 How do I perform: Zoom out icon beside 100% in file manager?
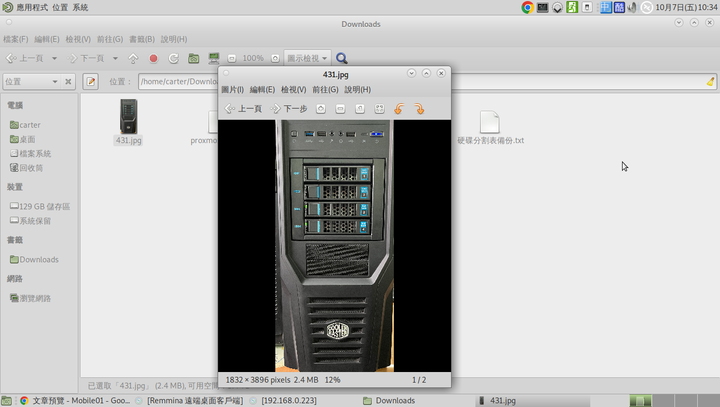[232, 58]
